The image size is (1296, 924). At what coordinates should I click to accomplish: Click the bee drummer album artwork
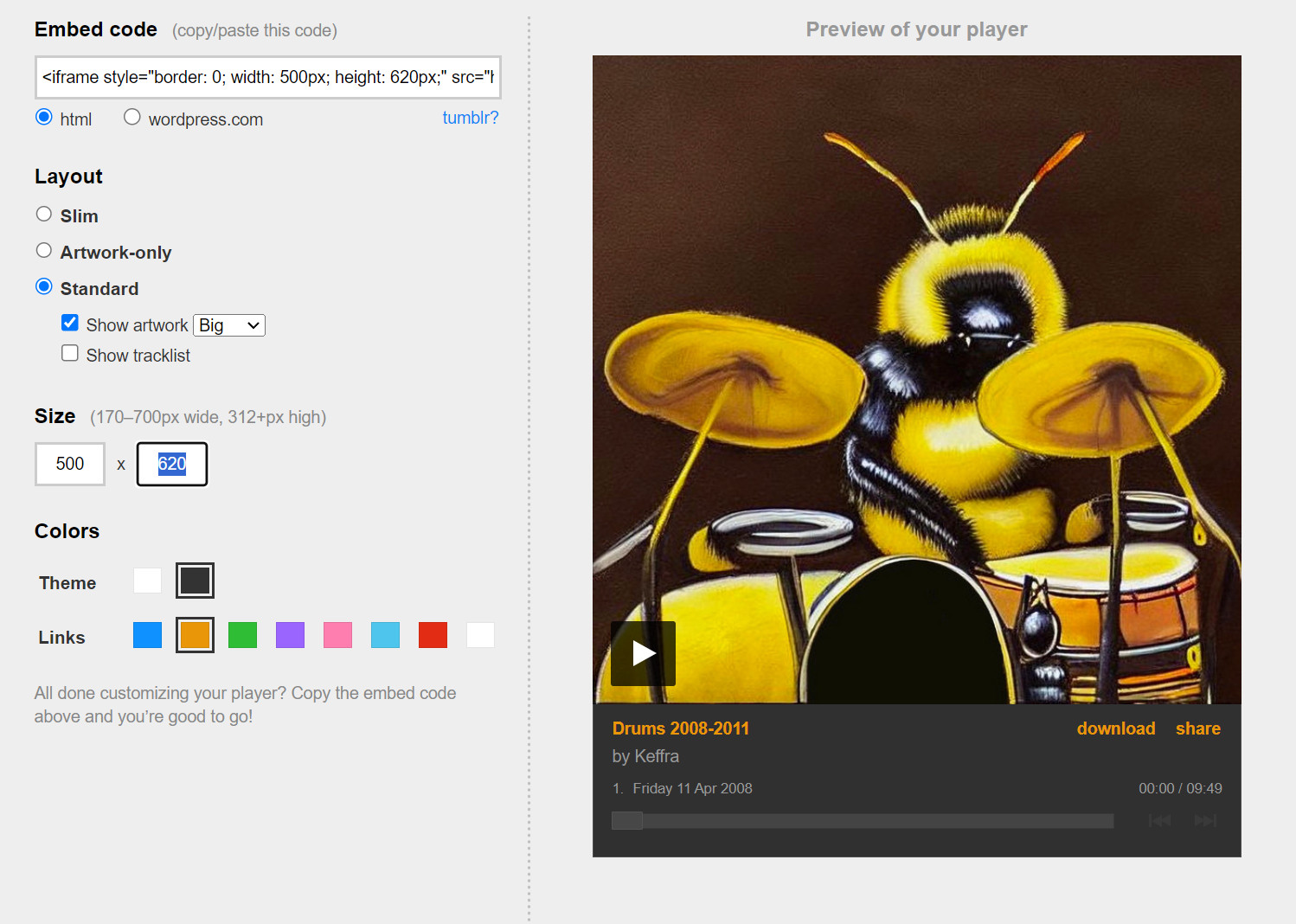[917, 380]
